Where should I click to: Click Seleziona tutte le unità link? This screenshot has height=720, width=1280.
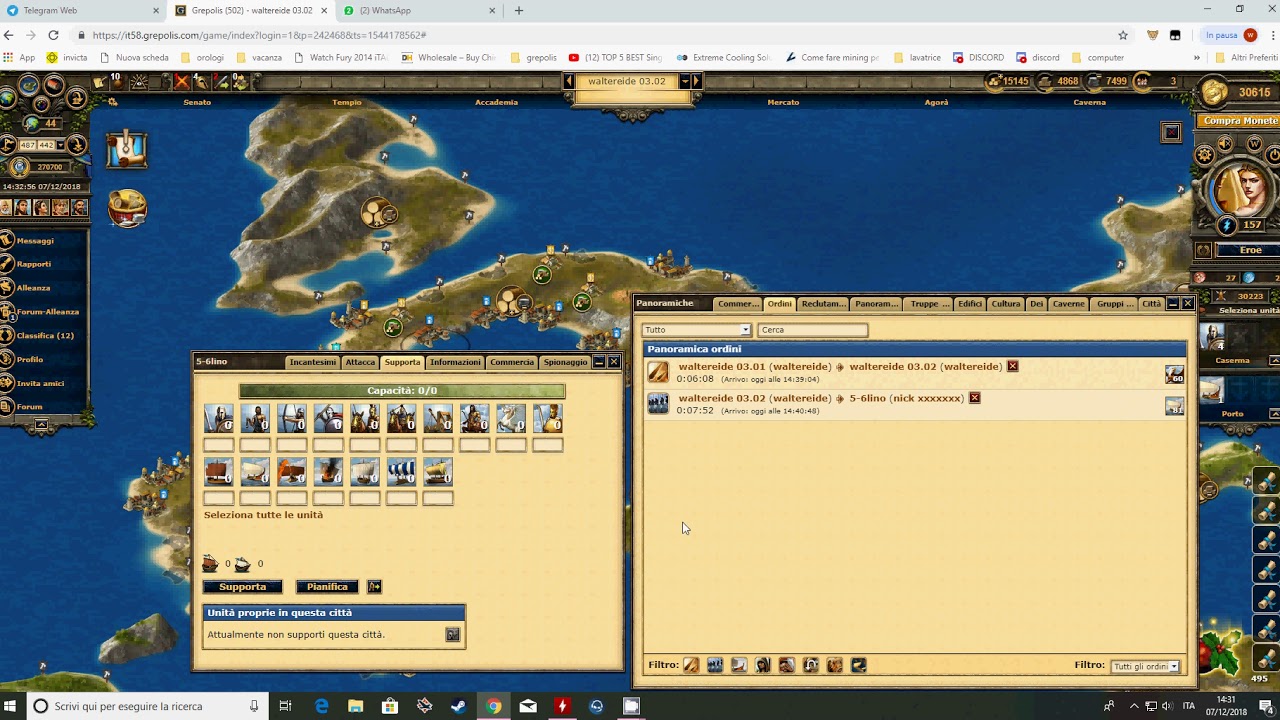[263, 515]
